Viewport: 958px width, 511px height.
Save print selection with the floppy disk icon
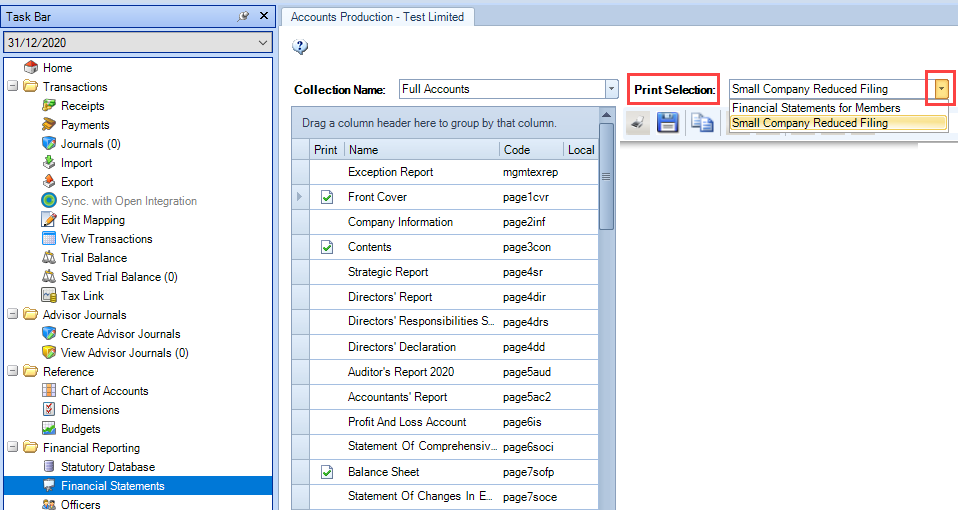(668, 123)
